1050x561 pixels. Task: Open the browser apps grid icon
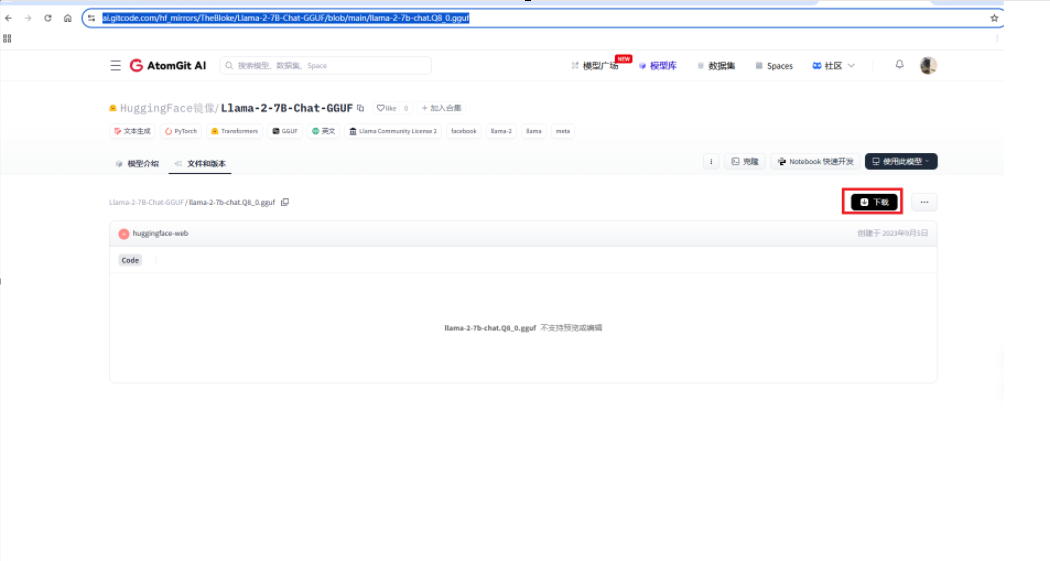click(x=7, y=39)
